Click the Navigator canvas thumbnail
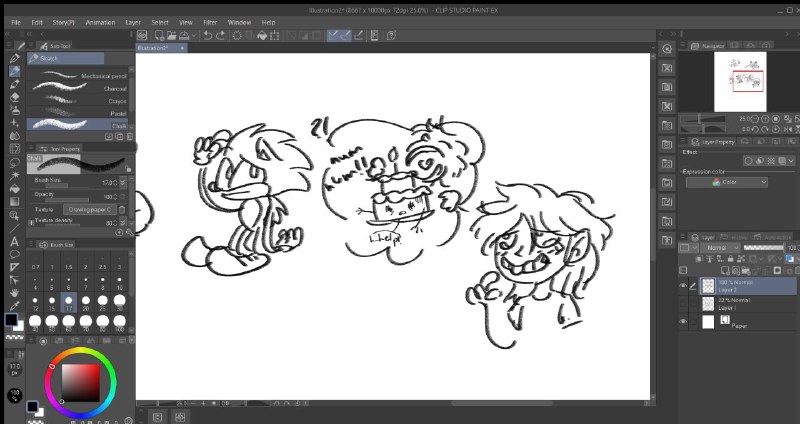Image resolution: width=800 pixels, height=424 pixels. [740, 81]
